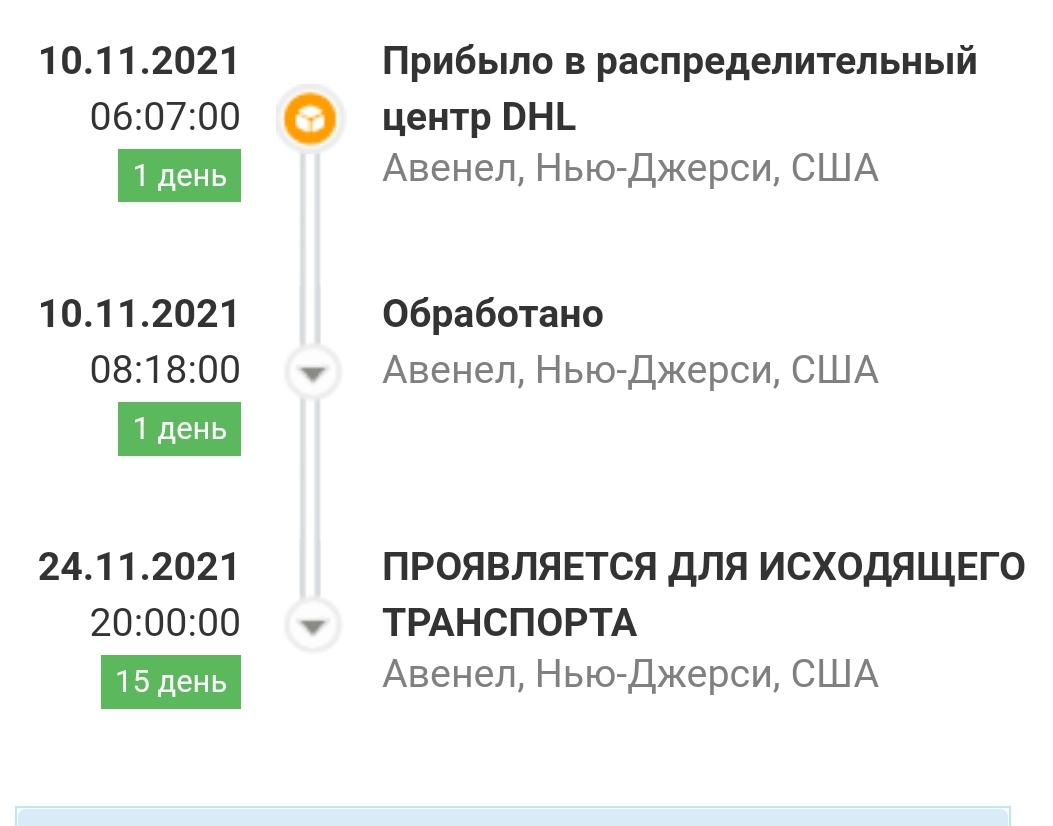Click the 10.11.2021 date above 08:18:00
The image size is (1053, 826).
[139, 314]
